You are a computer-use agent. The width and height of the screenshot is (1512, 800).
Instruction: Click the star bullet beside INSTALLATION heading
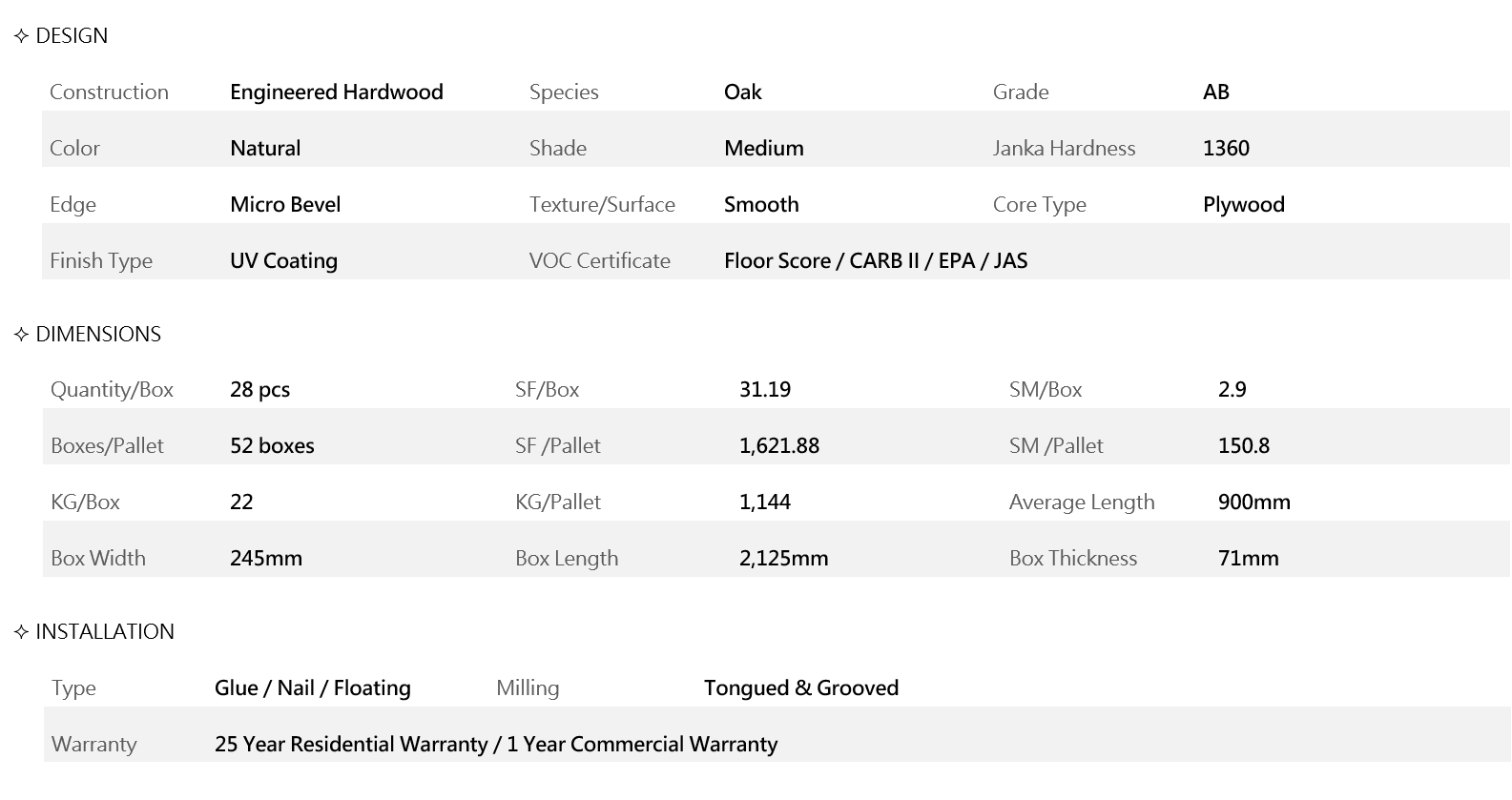point(22,632)
